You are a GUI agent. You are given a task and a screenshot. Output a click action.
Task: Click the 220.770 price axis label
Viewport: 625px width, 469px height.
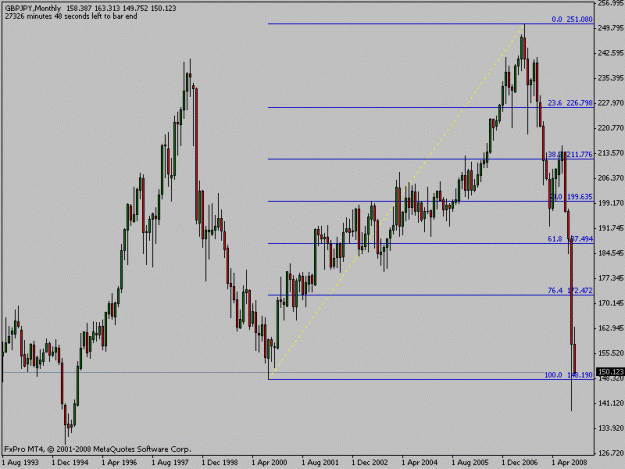point(611,128)
